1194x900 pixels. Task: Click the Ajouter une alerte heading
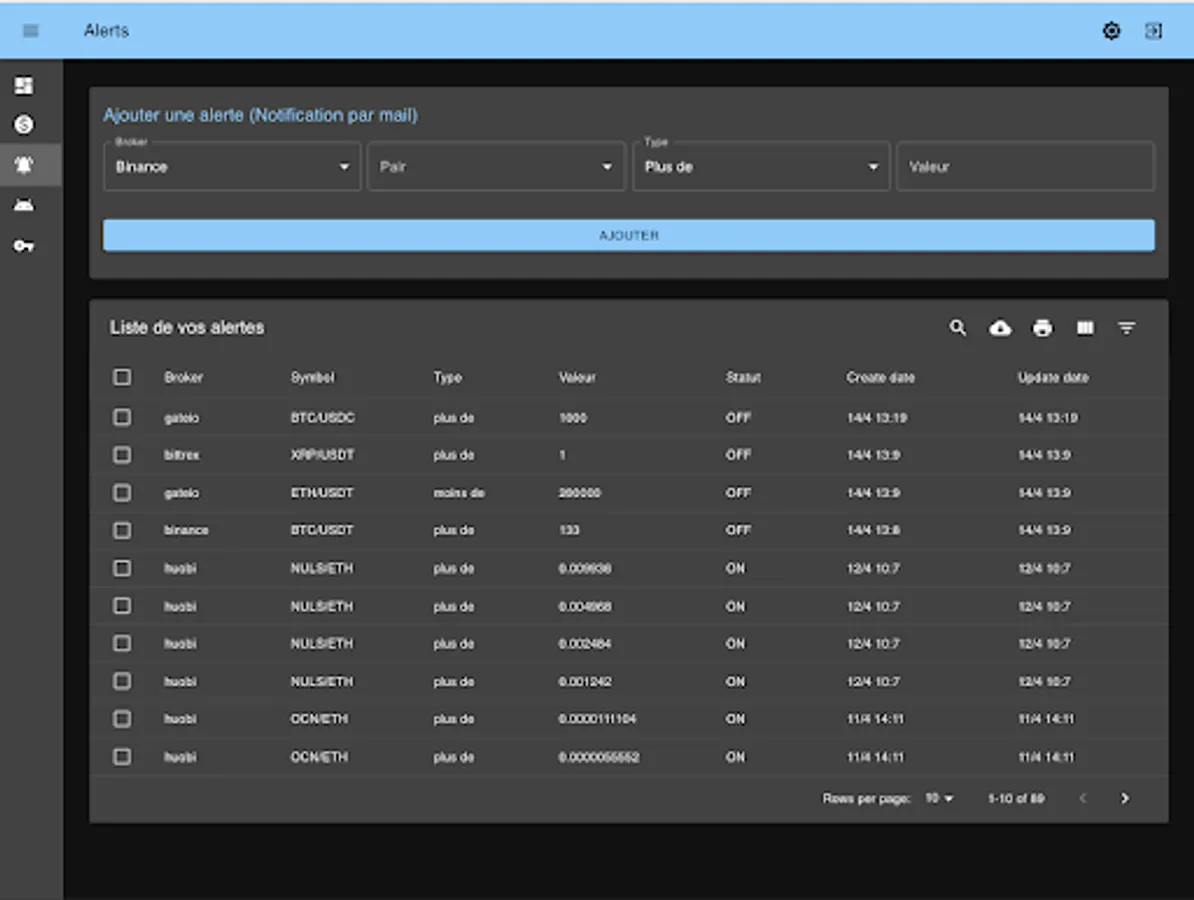coord(260,115)
